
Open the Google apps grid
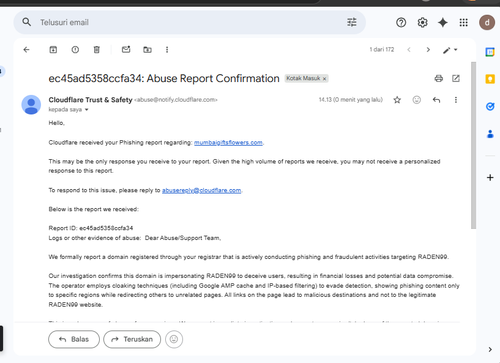tap(463, 22)
